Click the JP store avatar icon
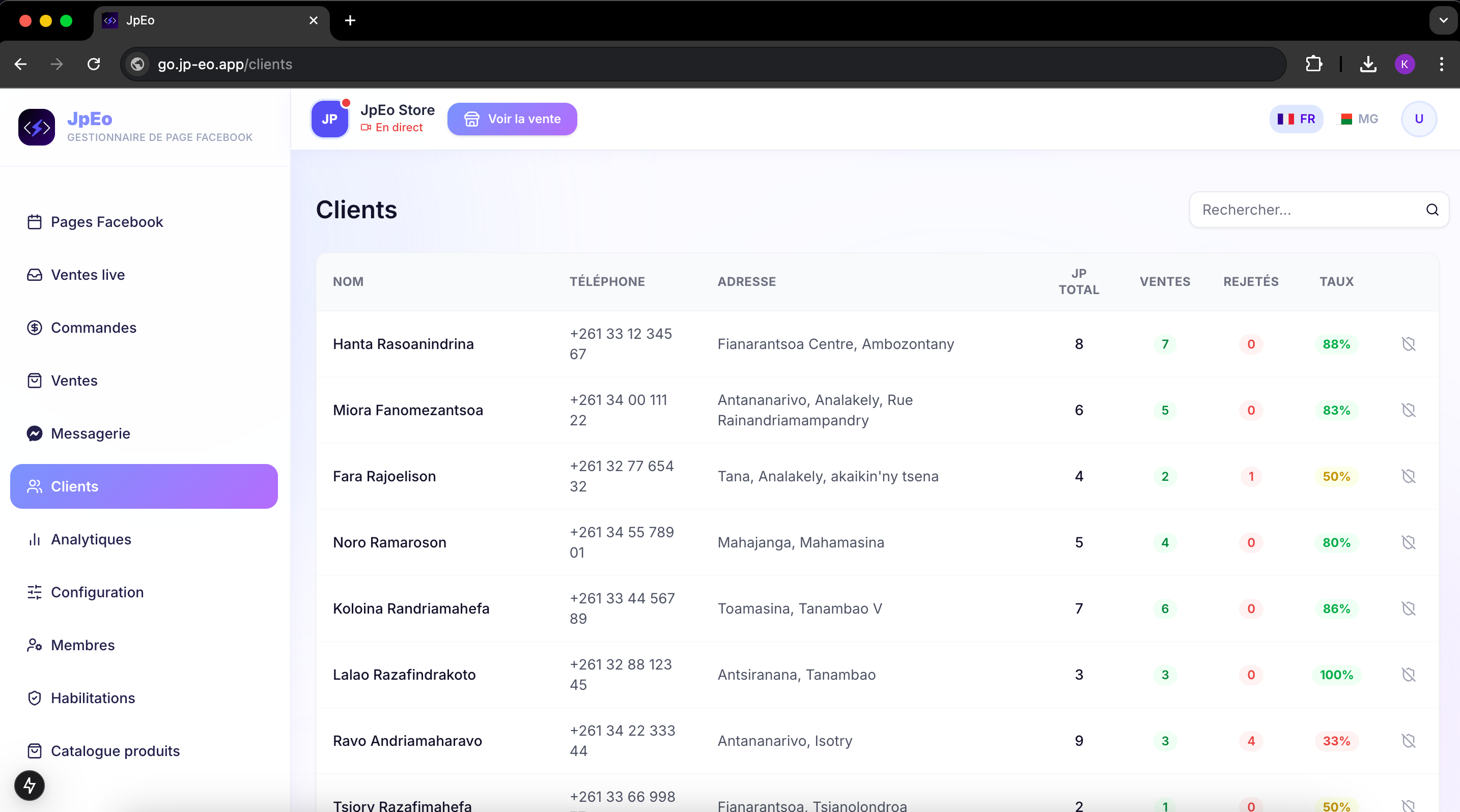Screen dimensions: 1460x812 pos(329,119)
